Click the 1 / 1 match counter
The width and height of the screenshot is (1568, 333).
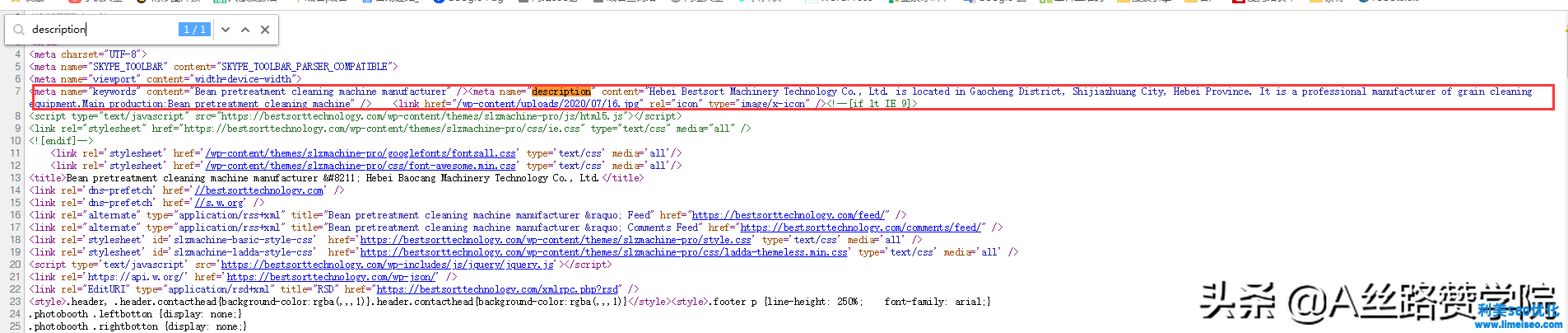195,30
